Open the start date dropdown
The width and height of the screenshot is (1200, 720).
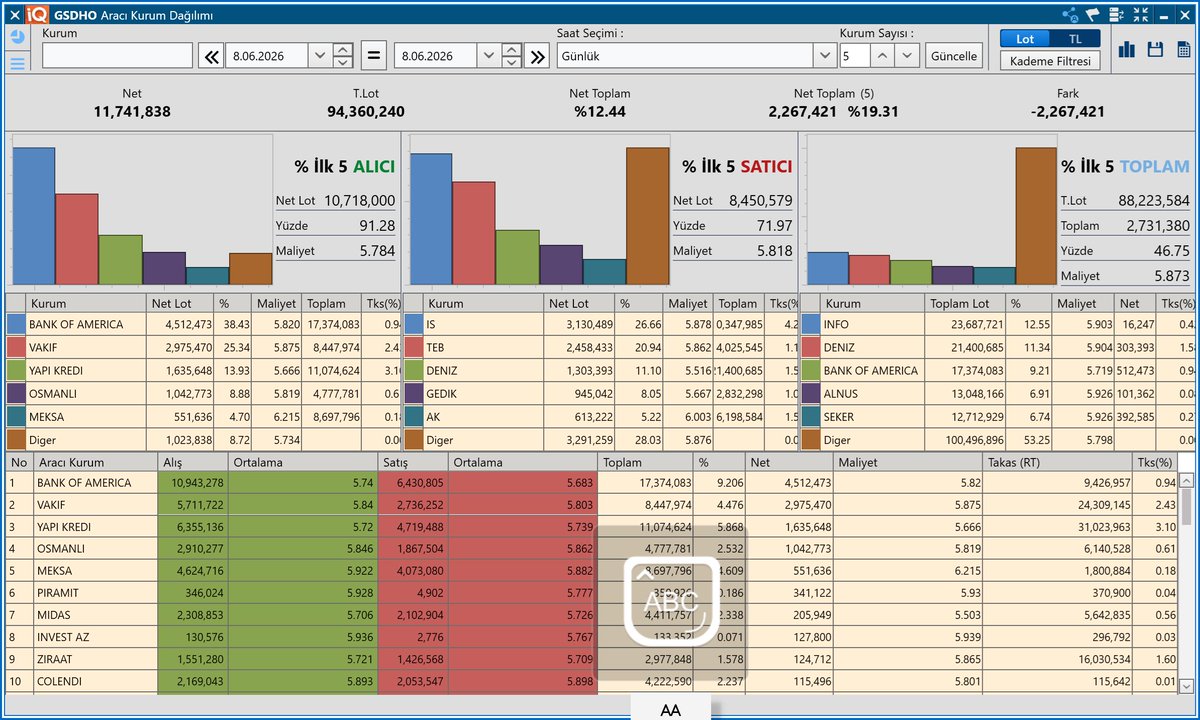[319, 56]
